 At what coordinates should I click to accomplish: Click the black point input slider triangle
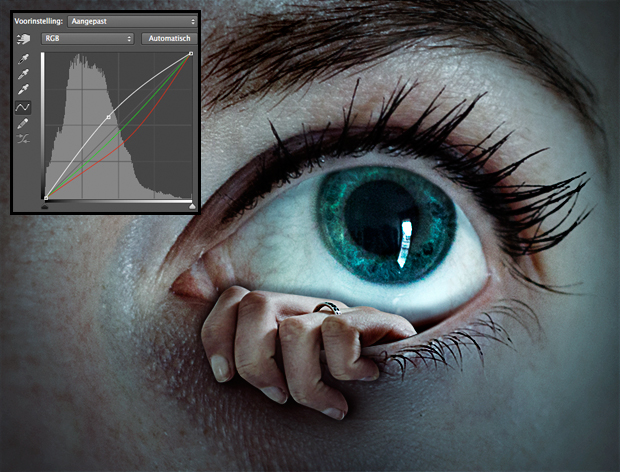pyautogui.click(x=45, y=206)
